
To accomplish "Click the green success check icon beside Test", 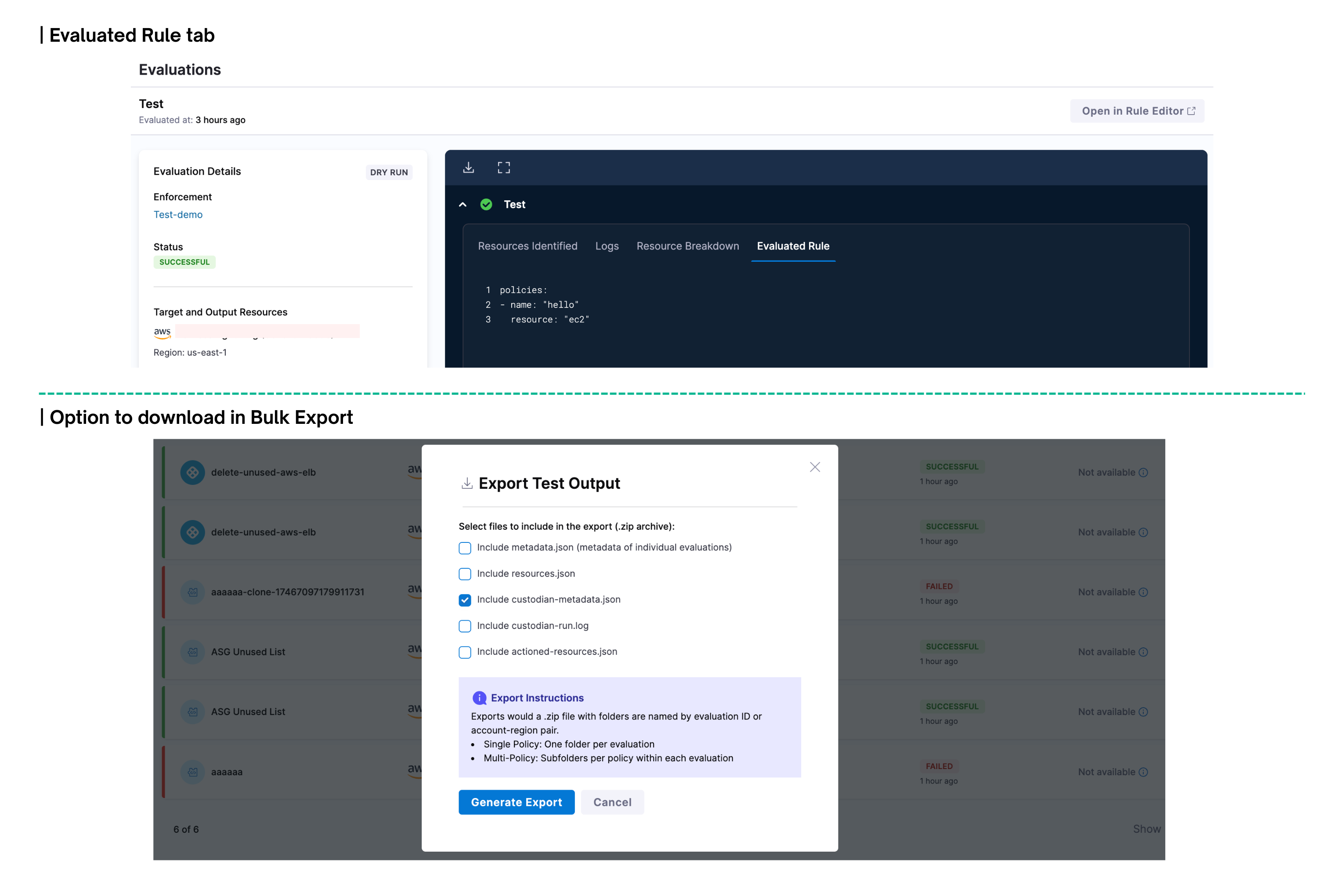I will pos(486,205).
